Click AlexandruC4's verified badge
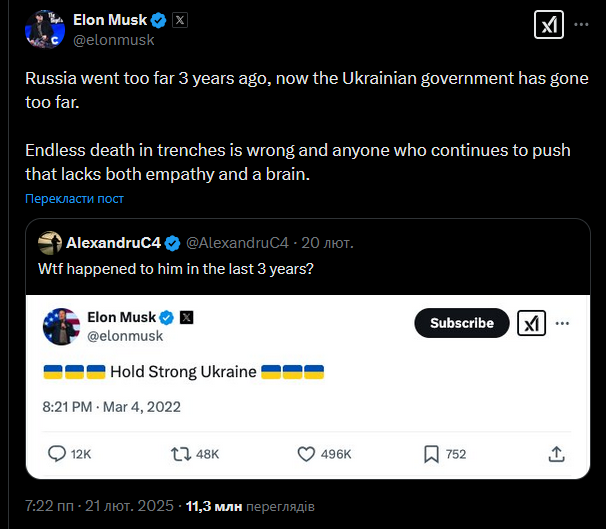Image resolution: width=606 pixels, height=529 pixels. click(173, 243)
